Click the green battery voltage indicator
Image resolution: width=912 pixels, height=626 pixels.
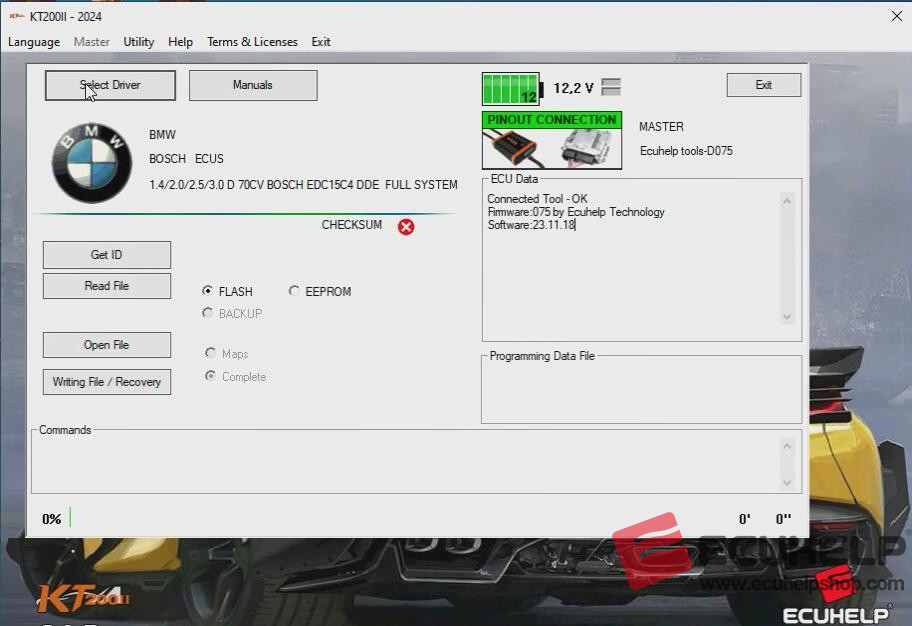click(512, 88)
